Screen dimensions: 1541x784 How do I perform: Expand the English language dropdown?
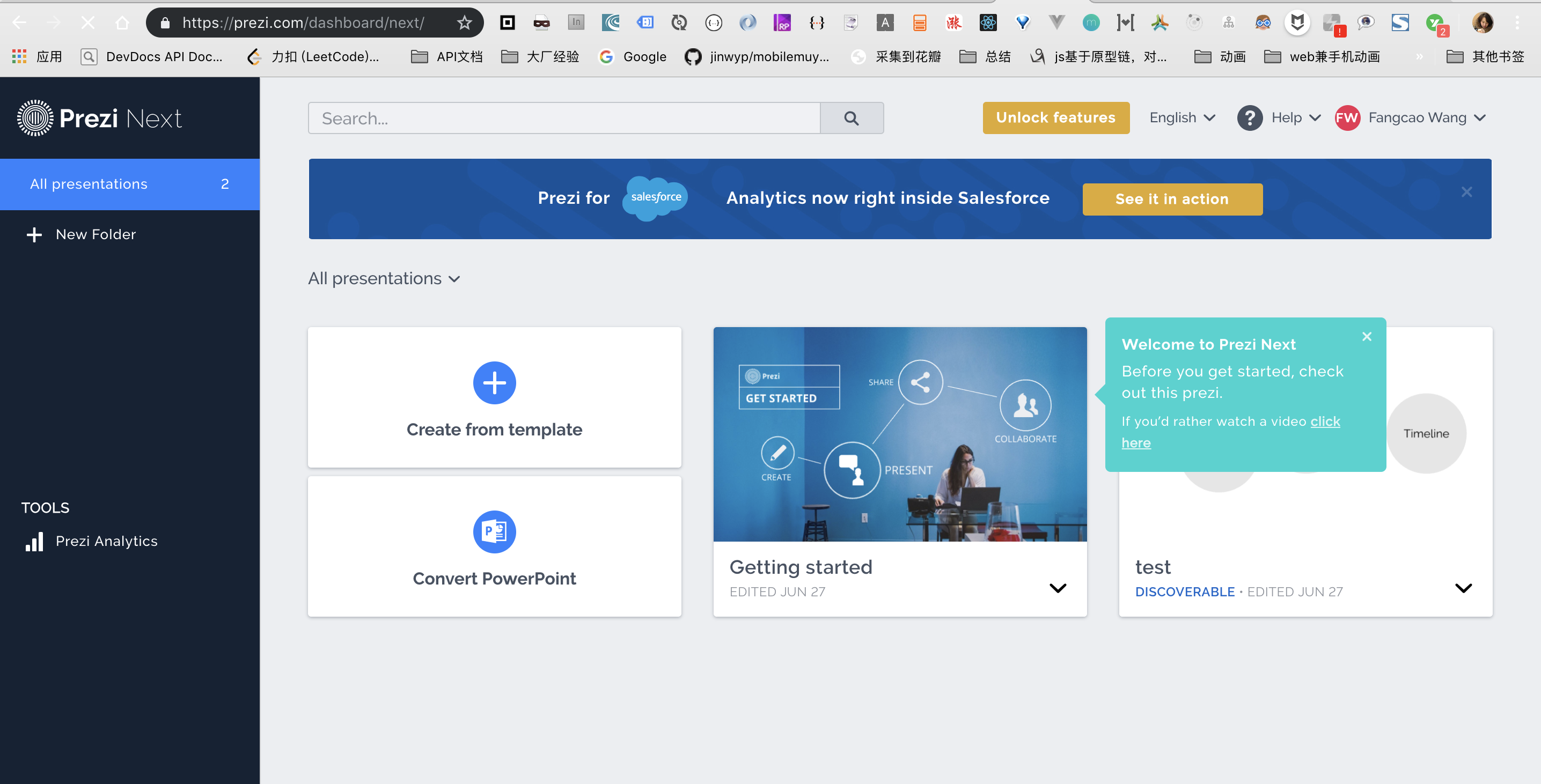tap(1182, 118)
